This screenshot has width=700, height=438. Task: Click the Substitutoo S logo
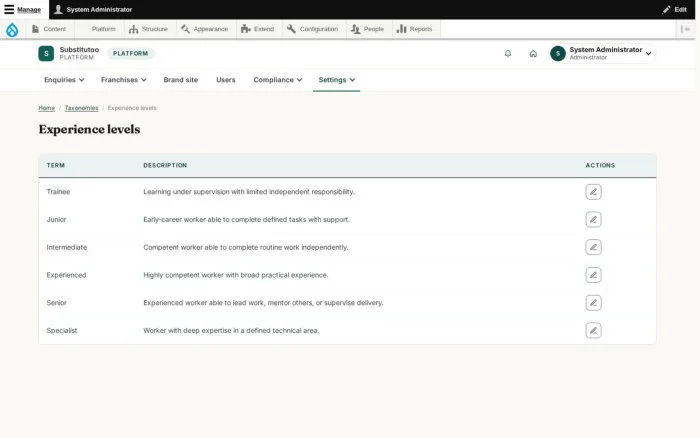pyautogui.click(x=46, y=54)
